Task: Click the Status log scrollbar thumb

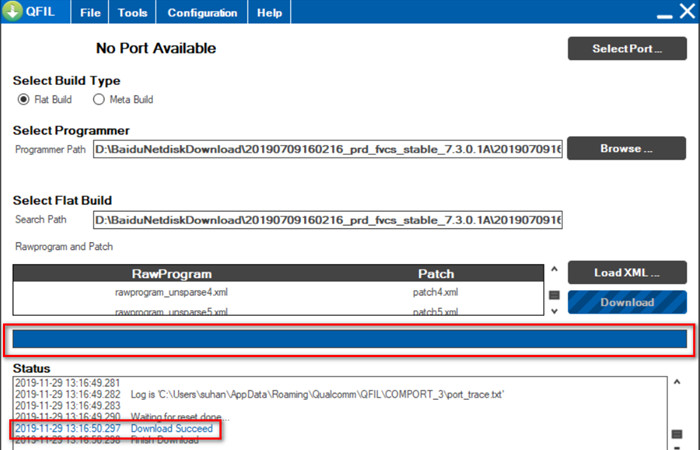Action: point(677,434)
